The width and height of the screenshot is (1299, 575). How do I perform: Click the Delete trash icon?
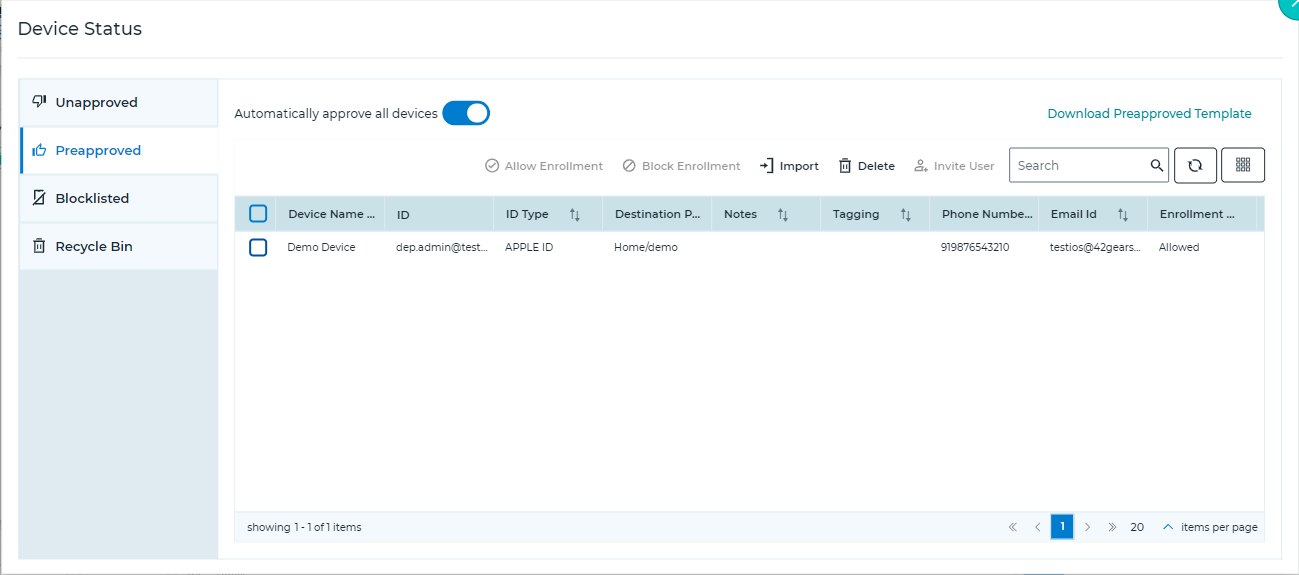(845, 166)
